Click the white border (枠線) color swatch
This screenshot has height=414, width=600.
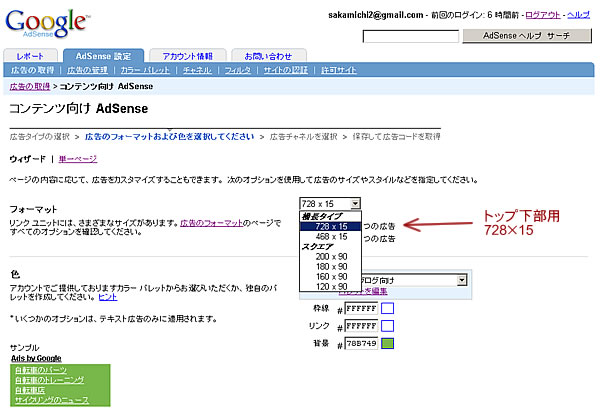click(x=387, y=307)
